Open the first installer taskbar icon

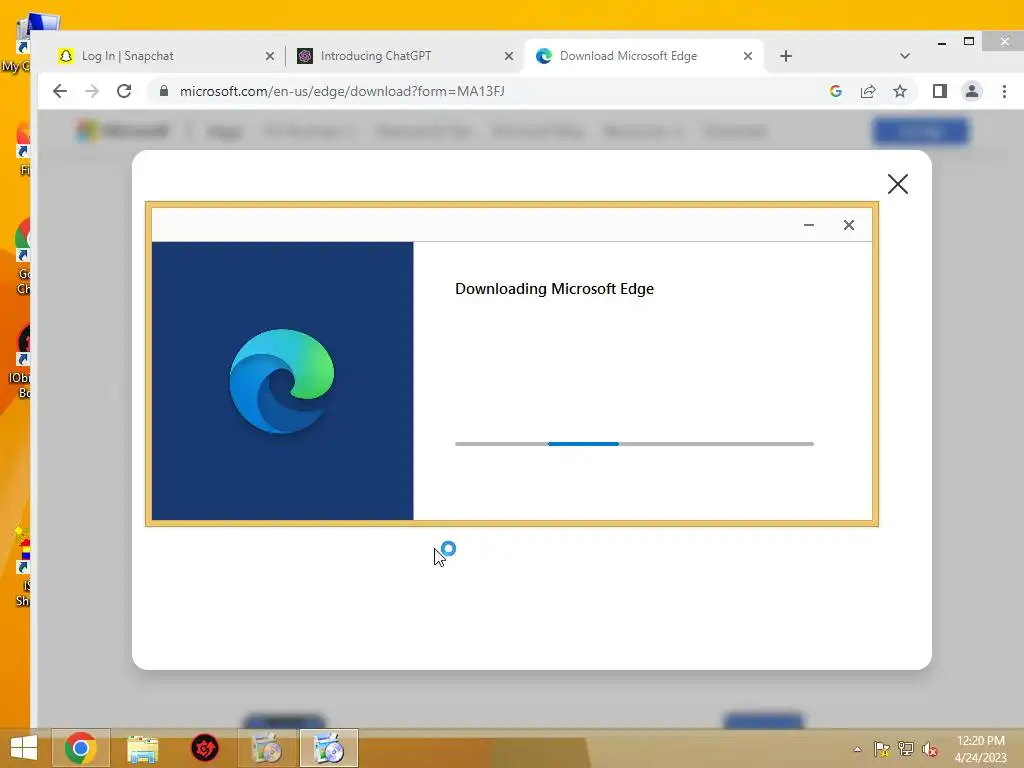[266, 748]
